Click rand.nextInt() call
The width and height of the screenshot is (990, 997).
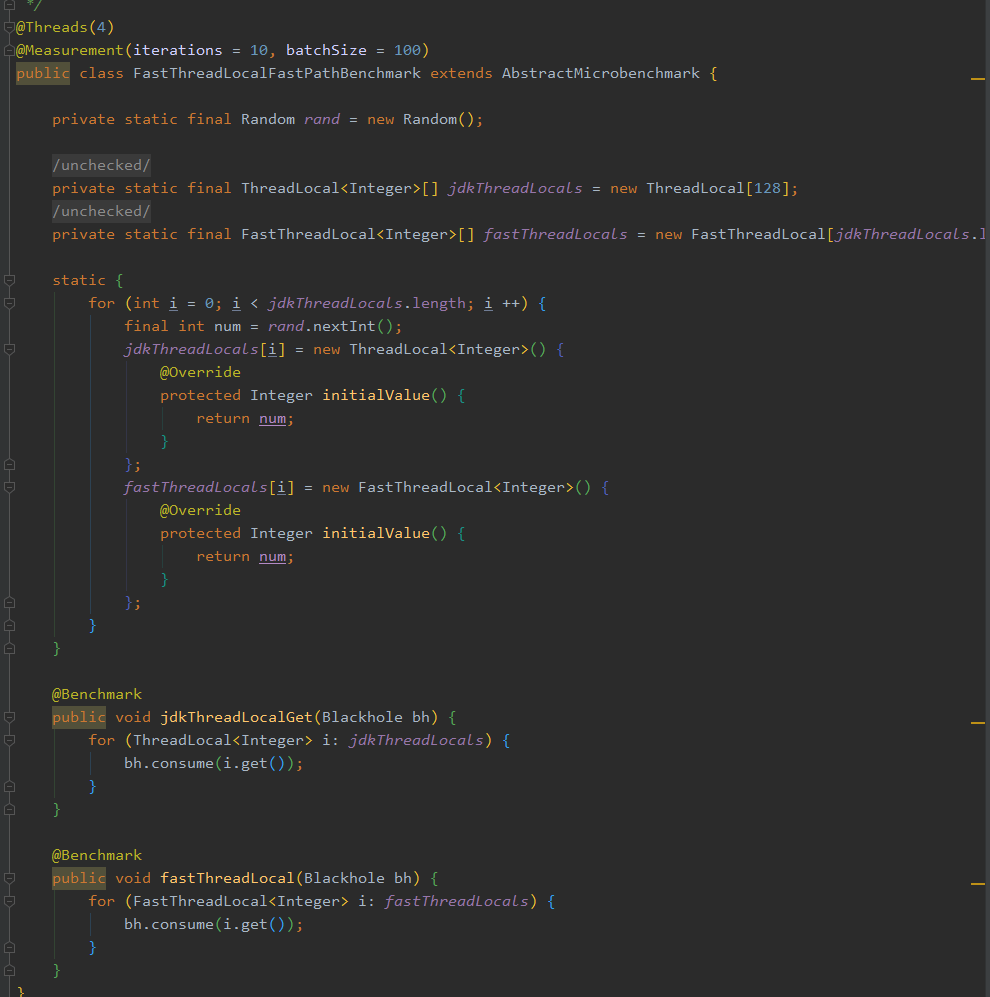(331, 326)
